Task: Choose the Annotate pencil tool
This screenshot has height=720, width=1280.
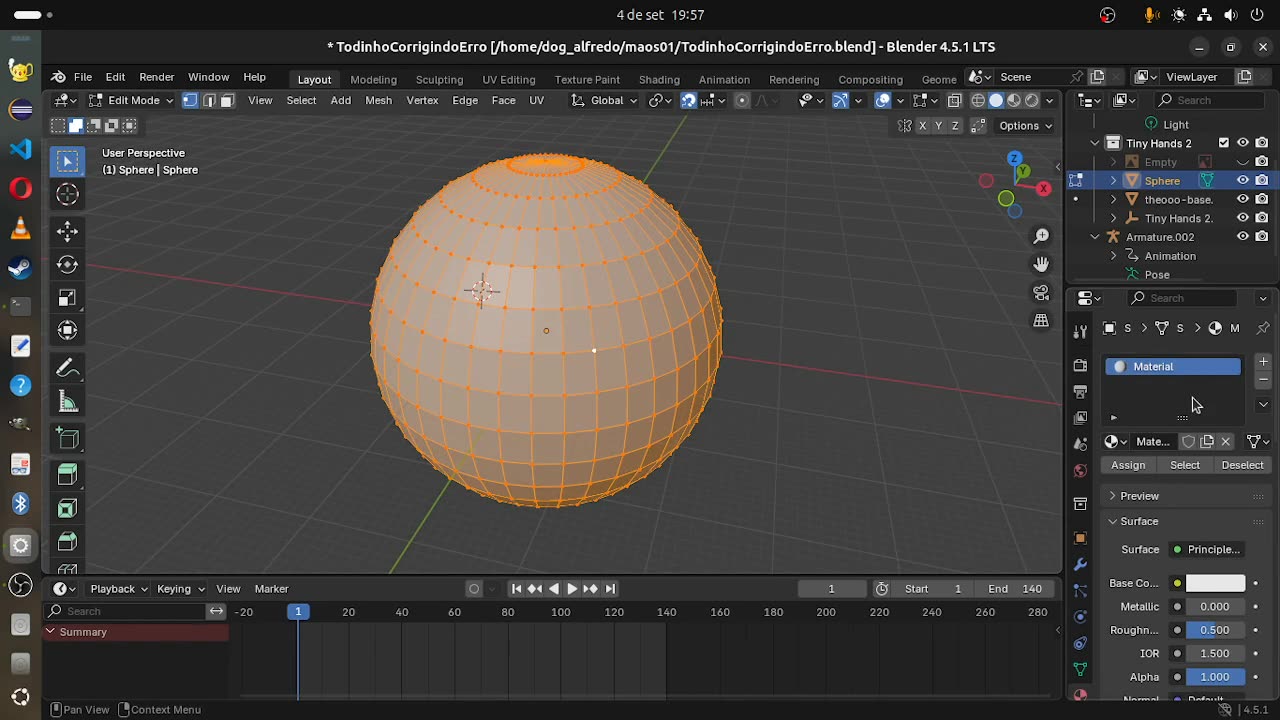Action: pos(67,368)
